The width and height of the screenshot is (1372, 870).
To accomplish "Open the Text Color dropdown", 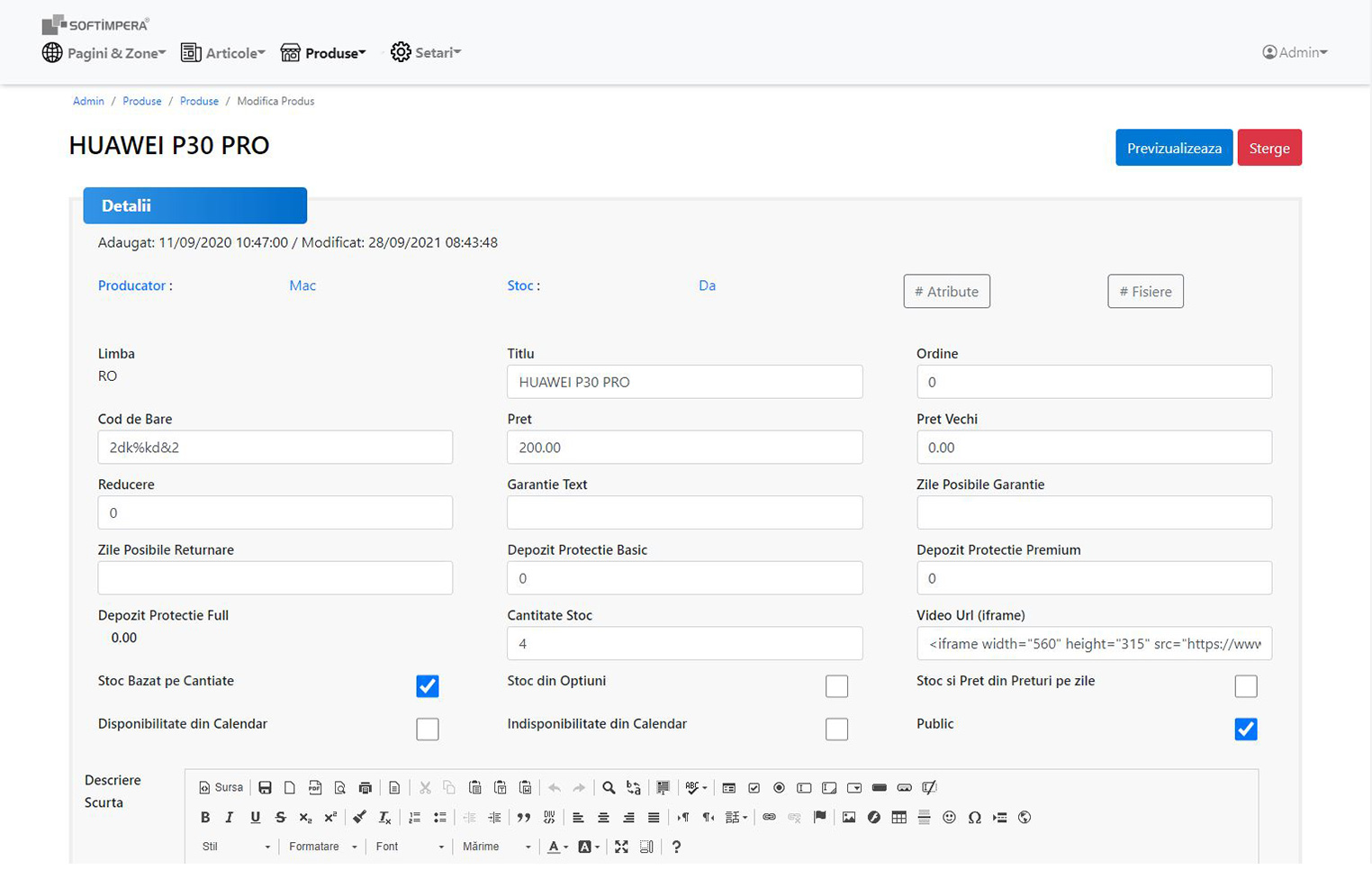I will tap(558, 847).
